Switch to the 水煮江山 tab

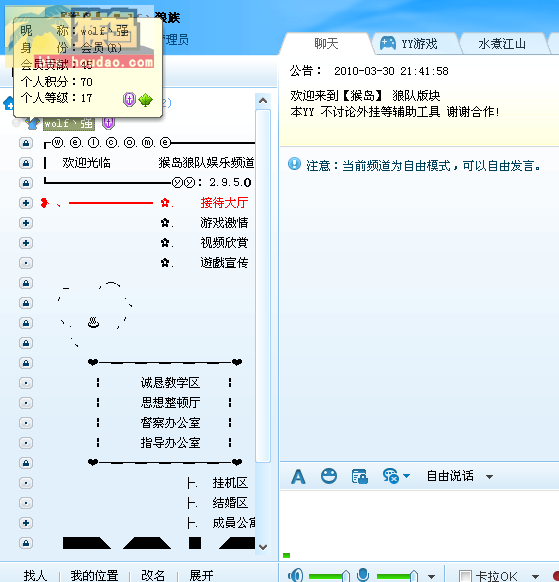point(502,44)
